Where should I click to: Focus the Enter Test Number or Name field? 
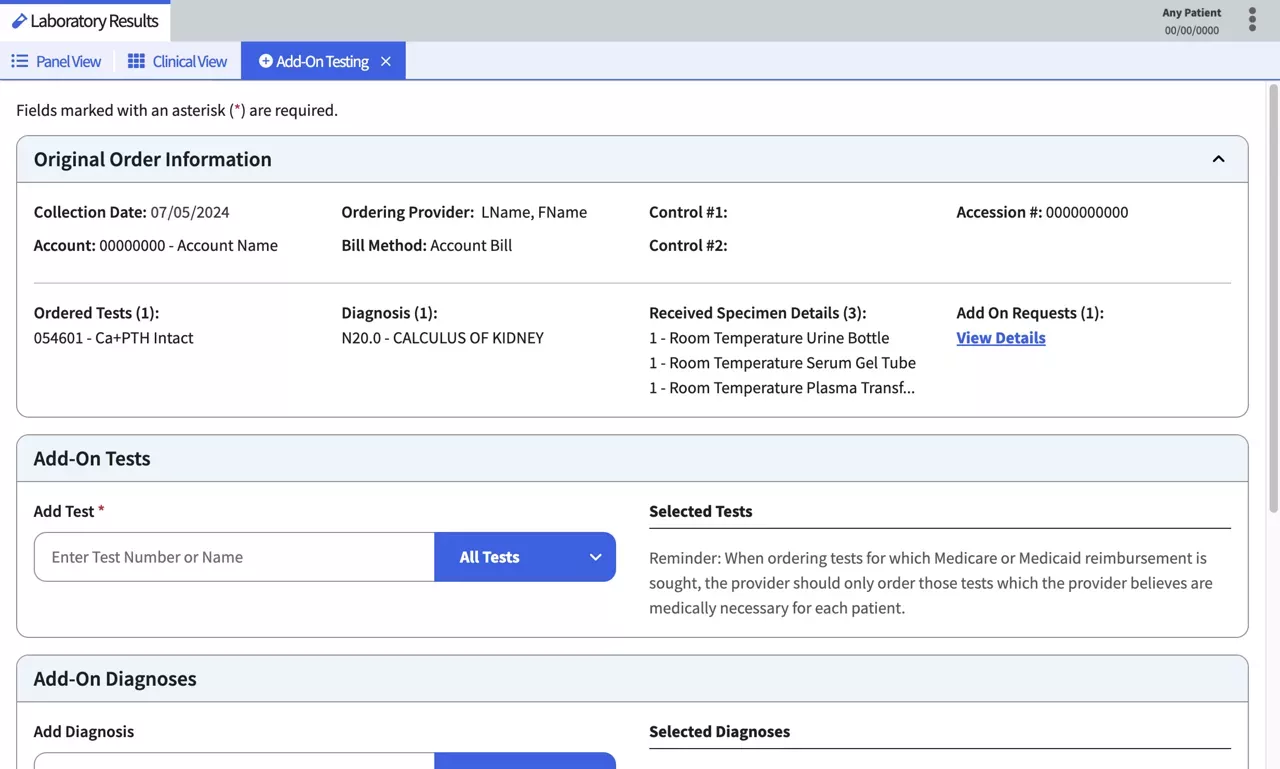pyautogui.click(x=234, y=557)
